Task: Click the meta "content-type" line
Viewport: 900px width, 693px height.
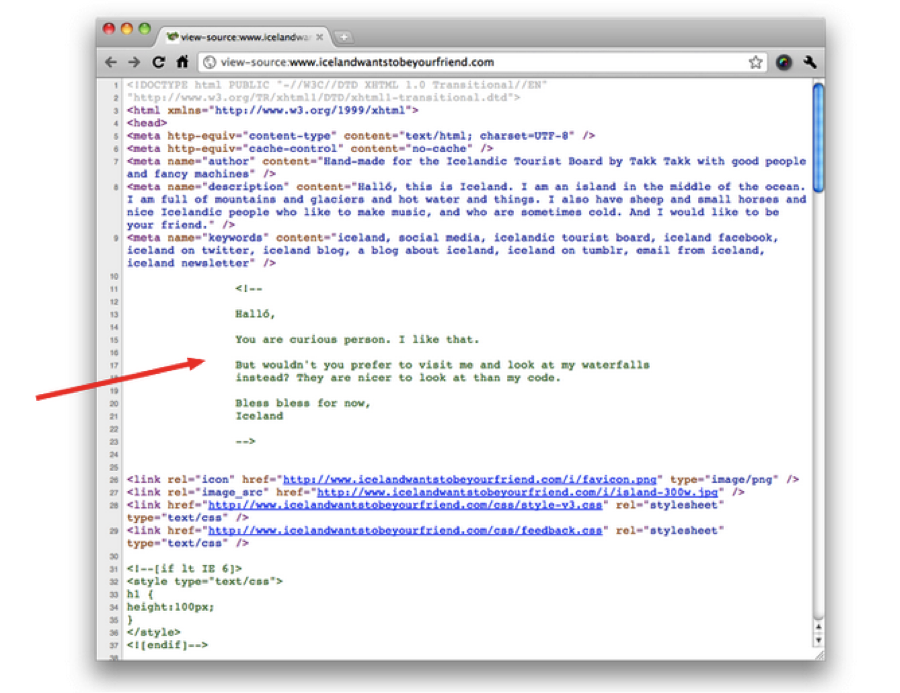Action: [x=361, y=135]
